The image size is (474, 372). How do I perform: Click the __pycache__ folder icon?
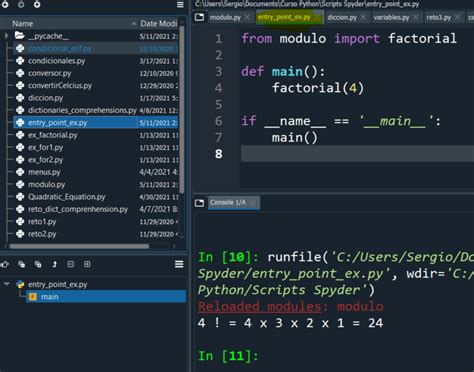[20, 36]
